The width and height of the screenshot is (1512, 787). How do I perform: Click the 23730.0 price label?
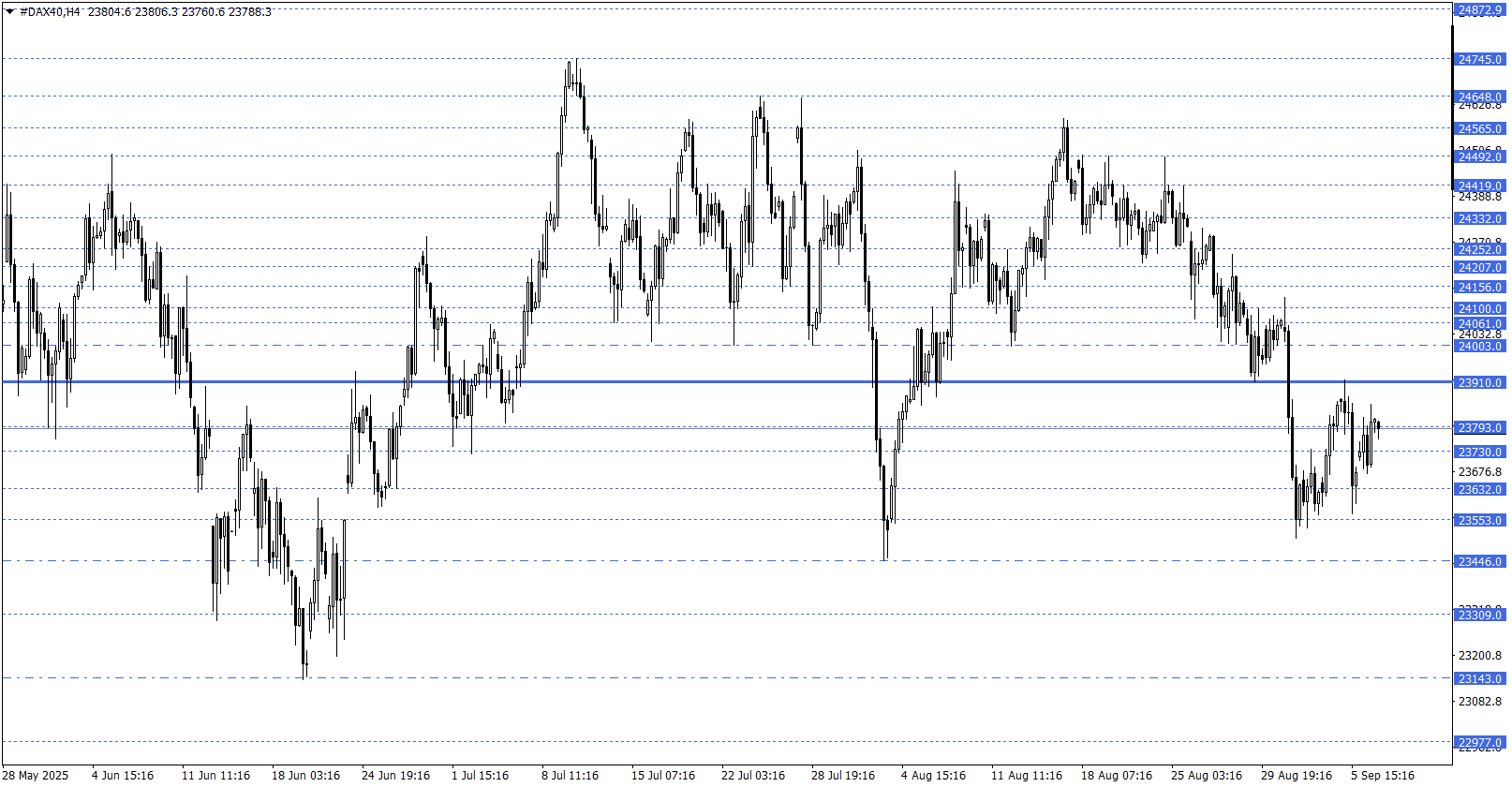1479,453
